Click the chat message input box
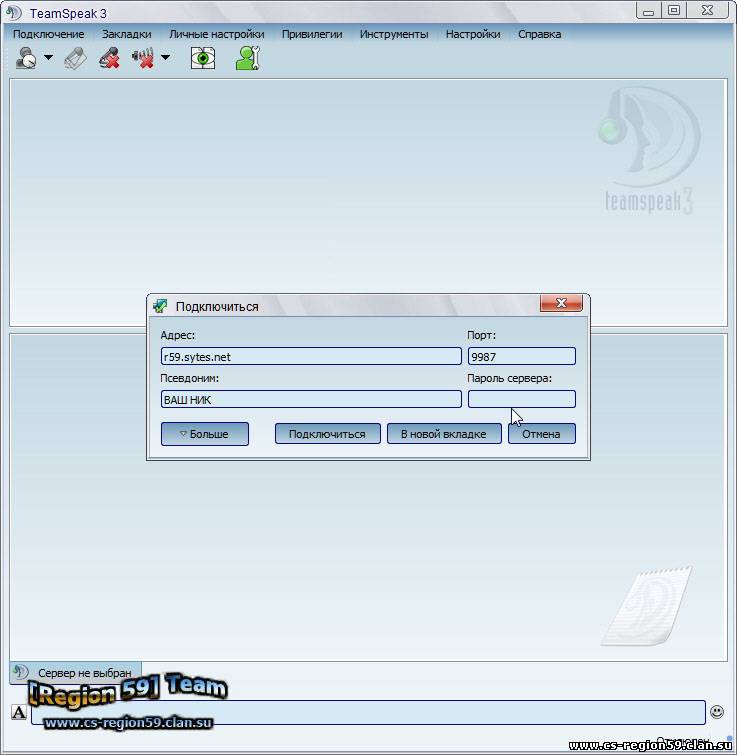 pos(368,712)
